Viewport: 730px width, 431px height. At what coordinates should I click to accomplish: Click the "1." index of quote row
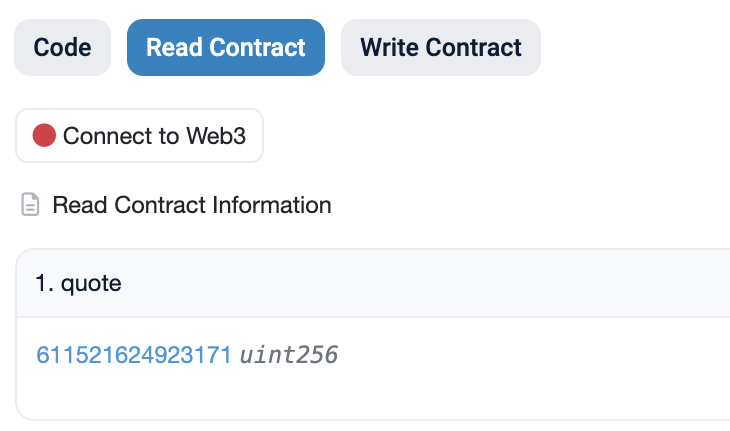[x=45, y=284]
